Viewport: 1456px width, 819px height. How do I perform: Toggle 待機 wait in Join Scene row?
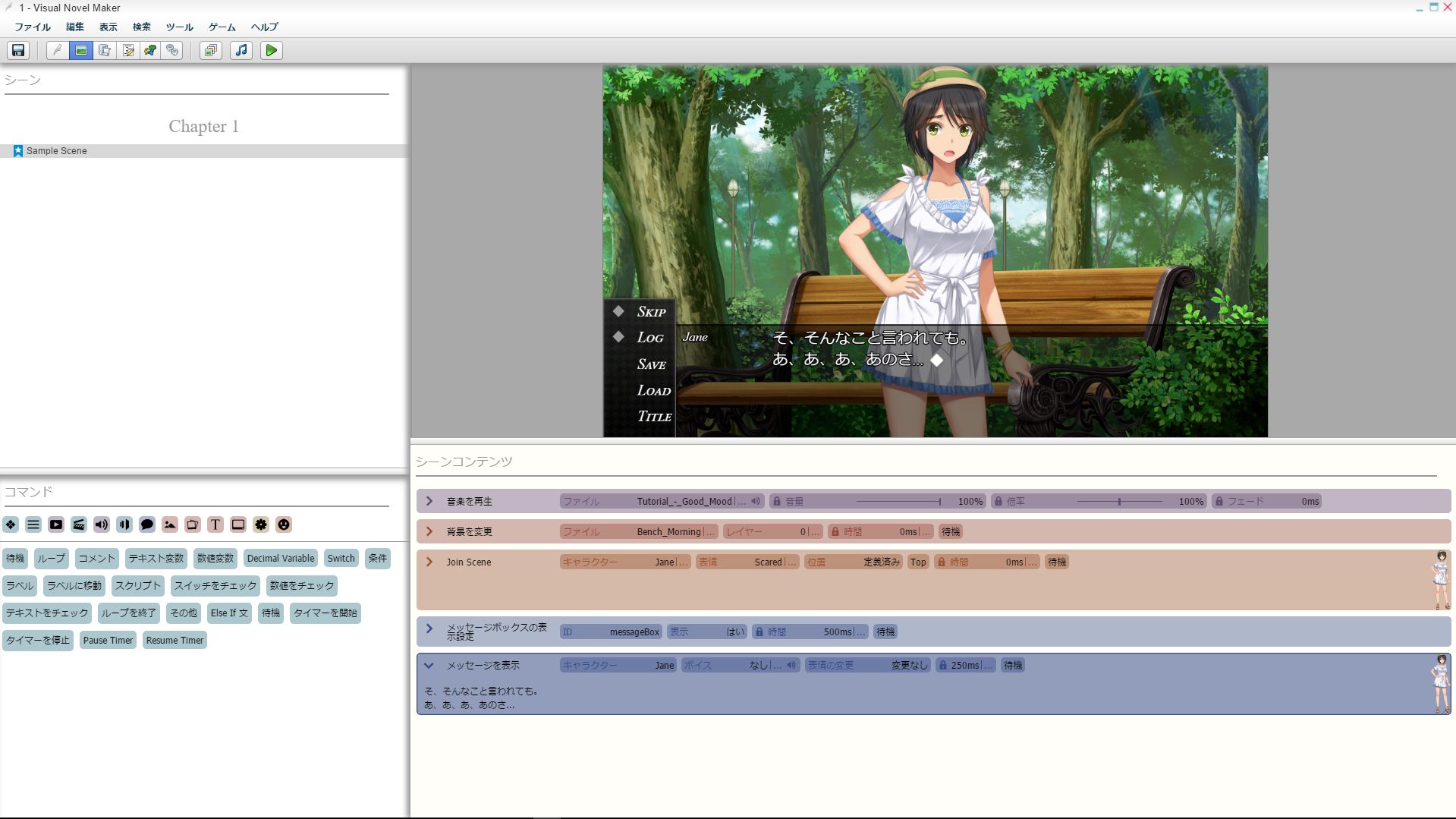pyautogui.click(x=1057, y=562)
